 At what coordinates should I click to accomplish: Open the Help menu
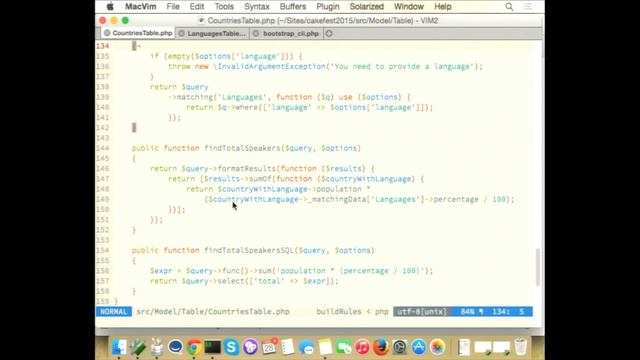pyautogui.click(x=442, y=7)
